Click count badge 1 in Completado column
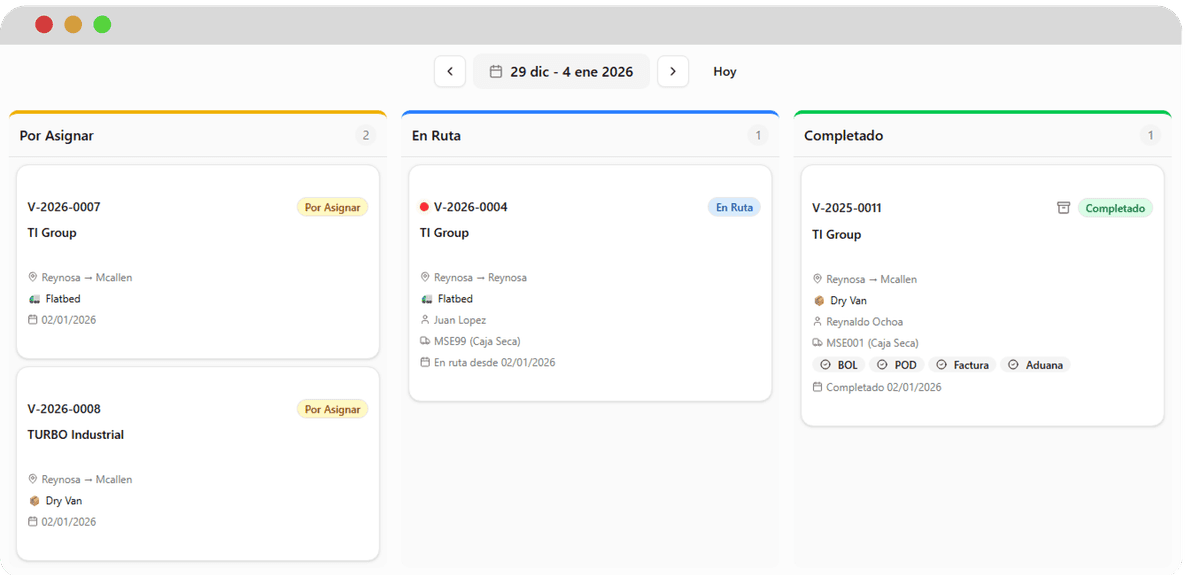This screenshot has width=1200, height=575. [1150, 135]
